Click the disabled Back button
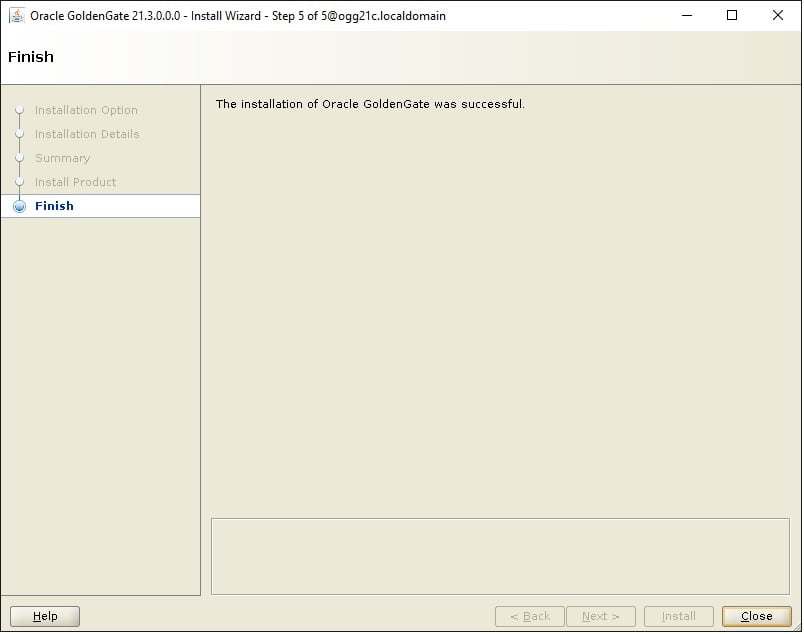Screen dimensions: 804x634 click(530, 616)
